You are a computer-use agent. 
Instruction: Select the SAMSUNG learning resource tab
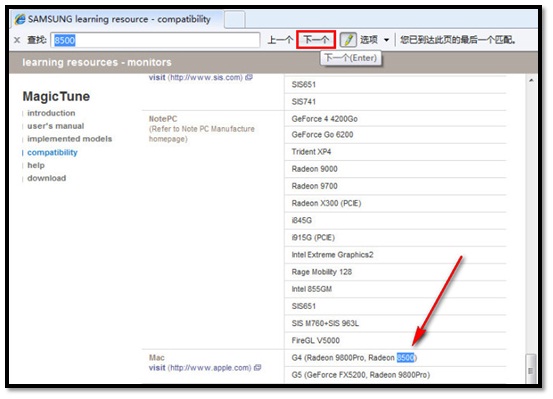118,19
